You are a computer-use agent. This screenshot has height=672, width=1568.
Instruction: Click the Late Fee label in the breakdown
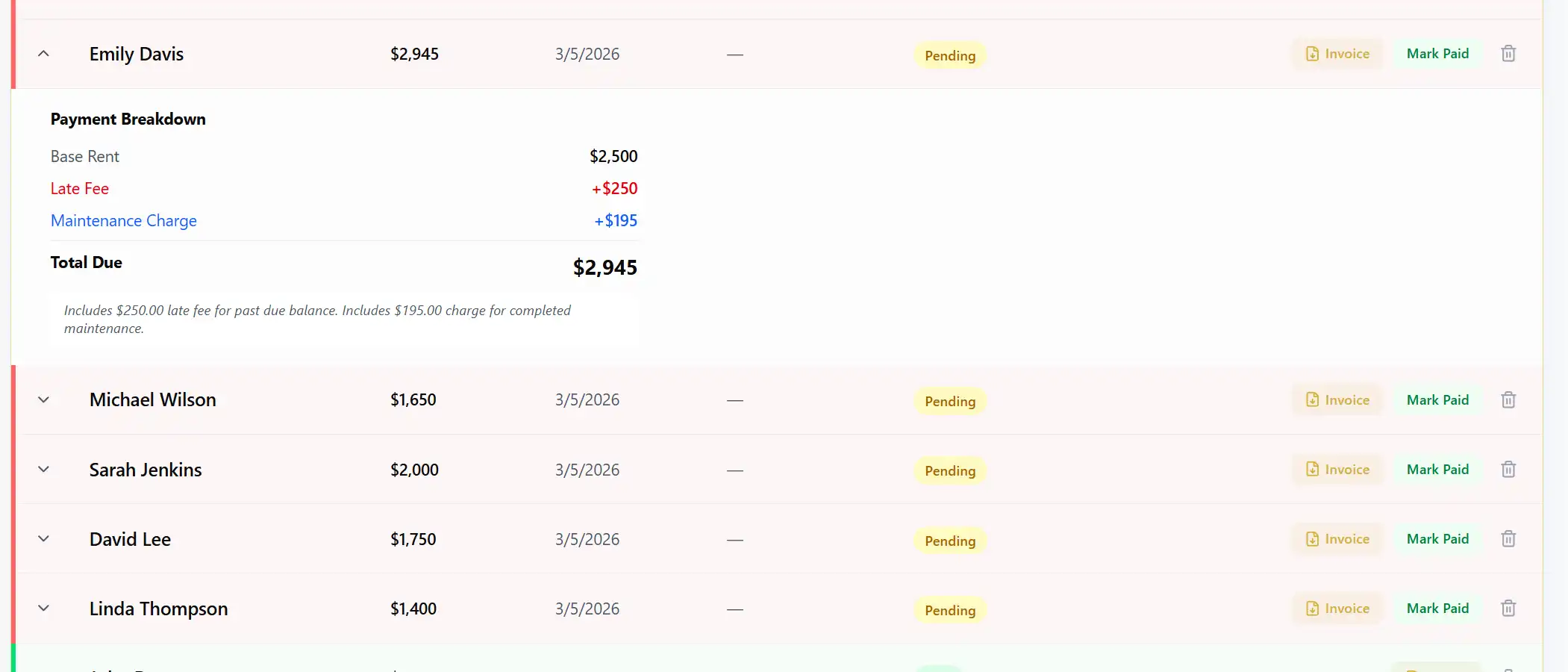79,188
